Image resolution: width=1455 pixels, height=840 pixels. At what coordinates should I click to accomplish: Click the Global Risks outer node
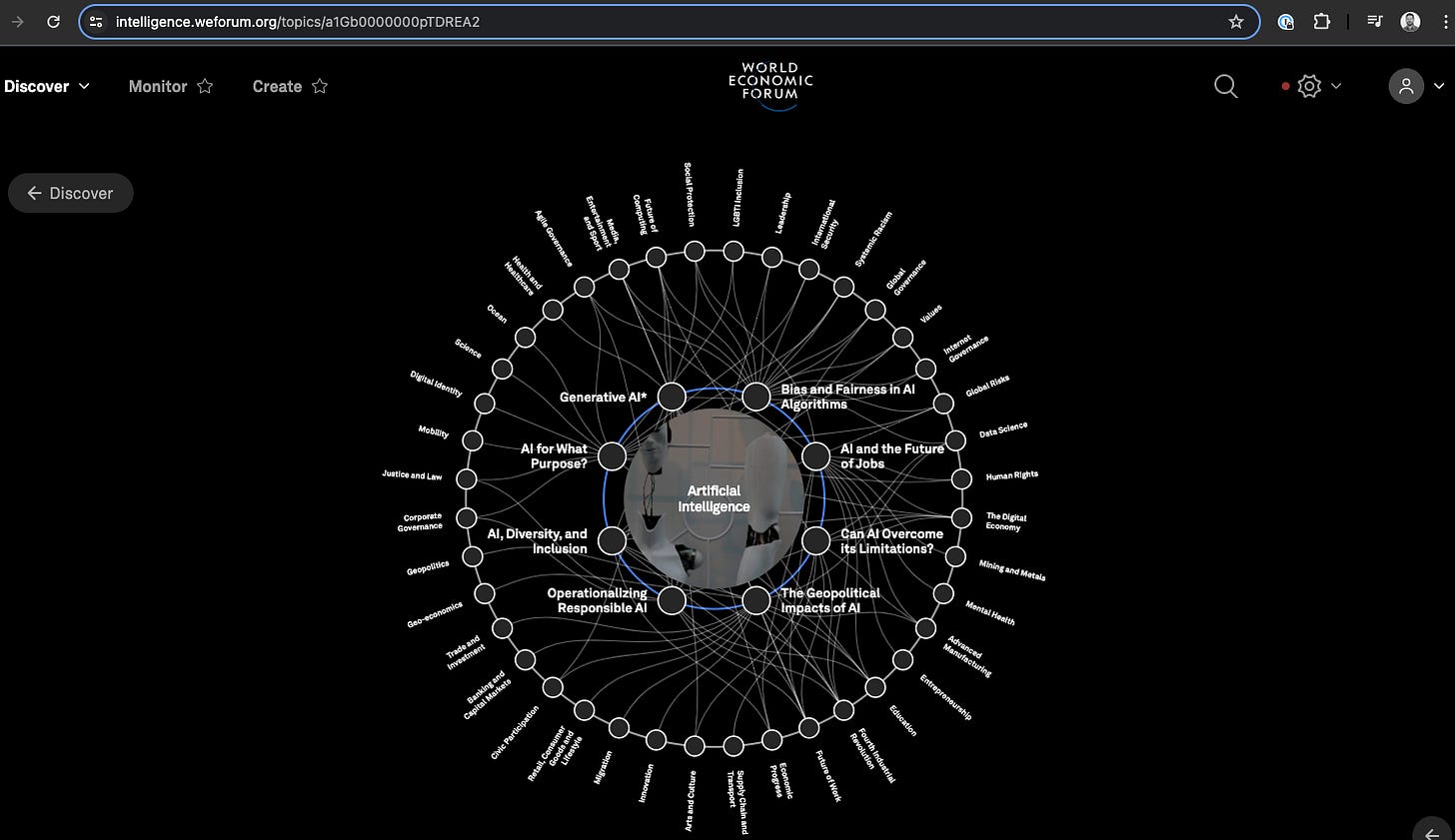943,404
